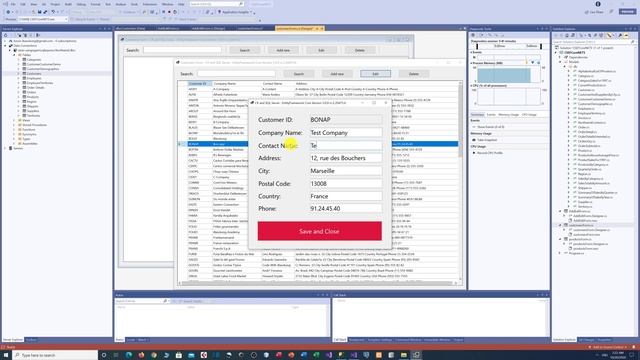Open the Build menu
Viewport: 640px width, 360px height.
tap(68, 4)
